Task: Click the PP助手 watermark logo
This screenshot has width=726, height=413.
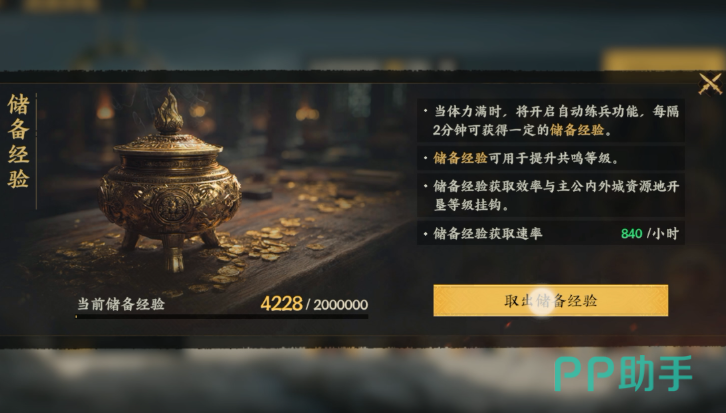Action: tap(623, 374)
